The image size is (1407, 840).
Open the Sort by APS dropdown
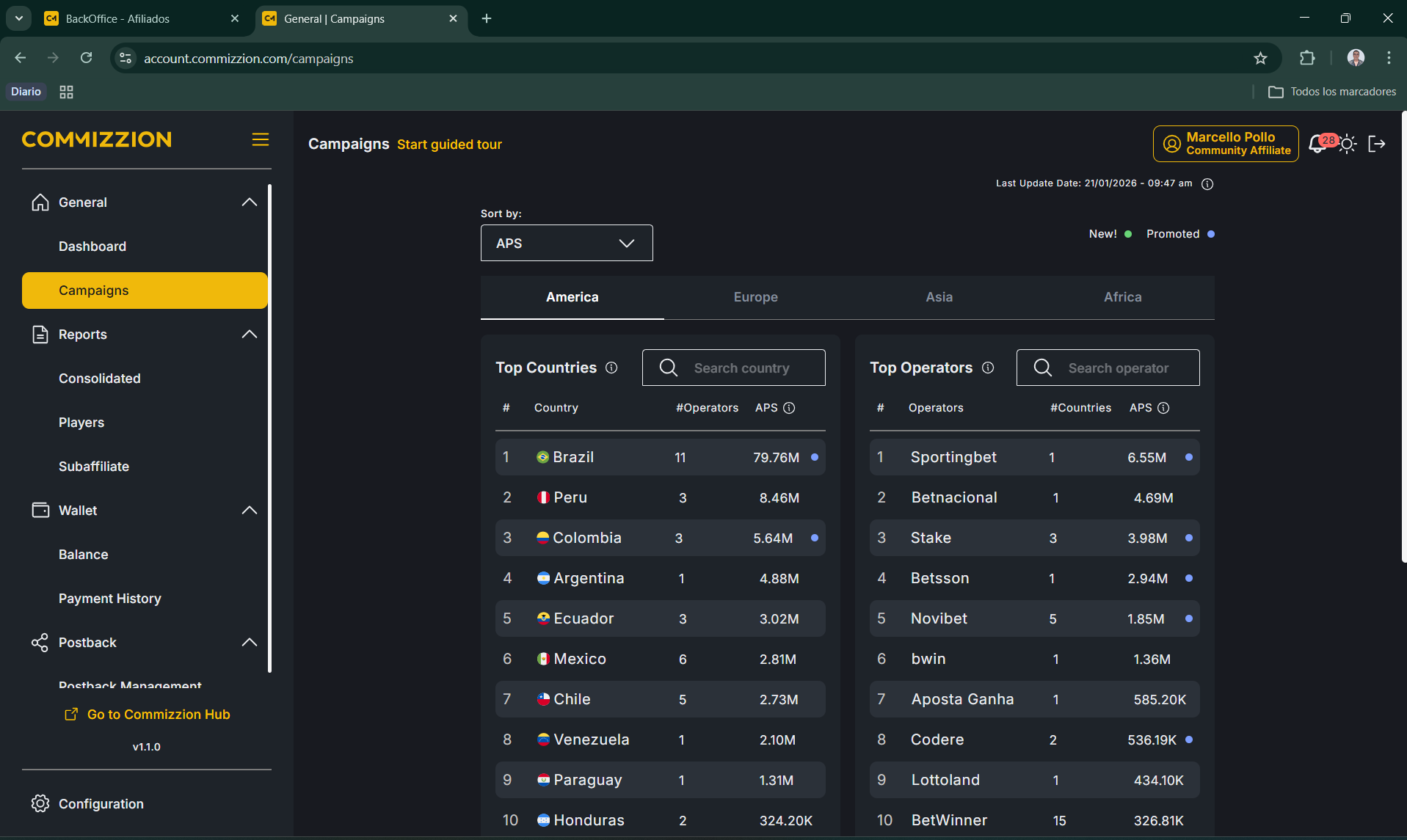point(567,243)
